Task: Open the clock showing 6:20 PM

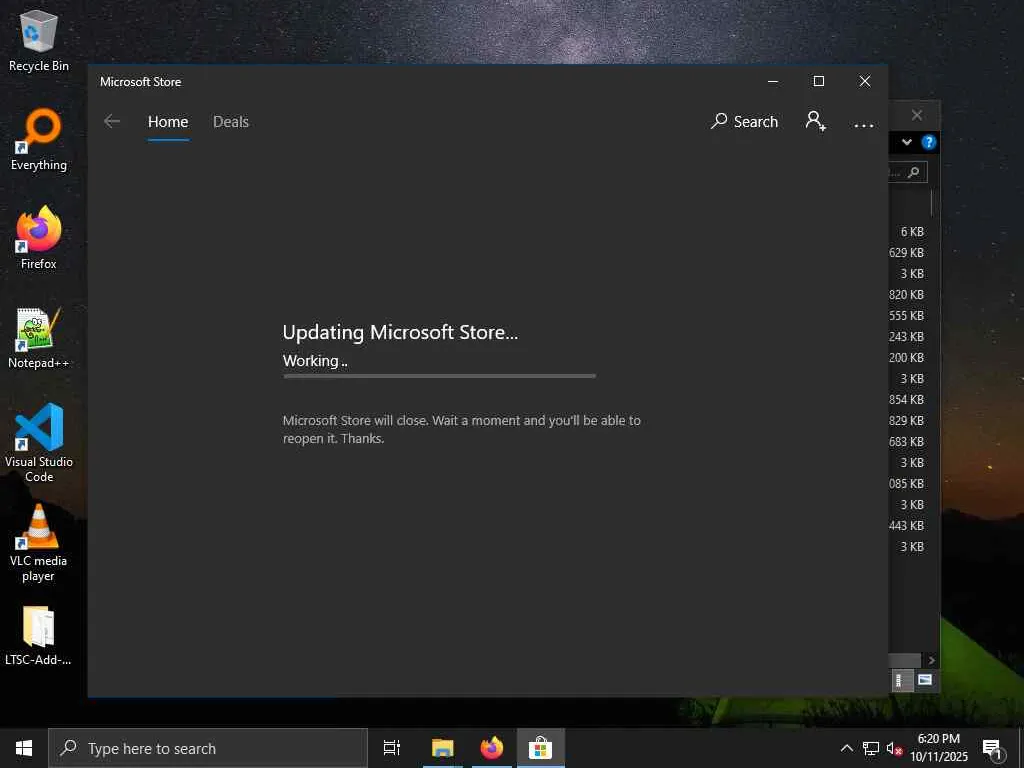Action: tap(939, 748)
